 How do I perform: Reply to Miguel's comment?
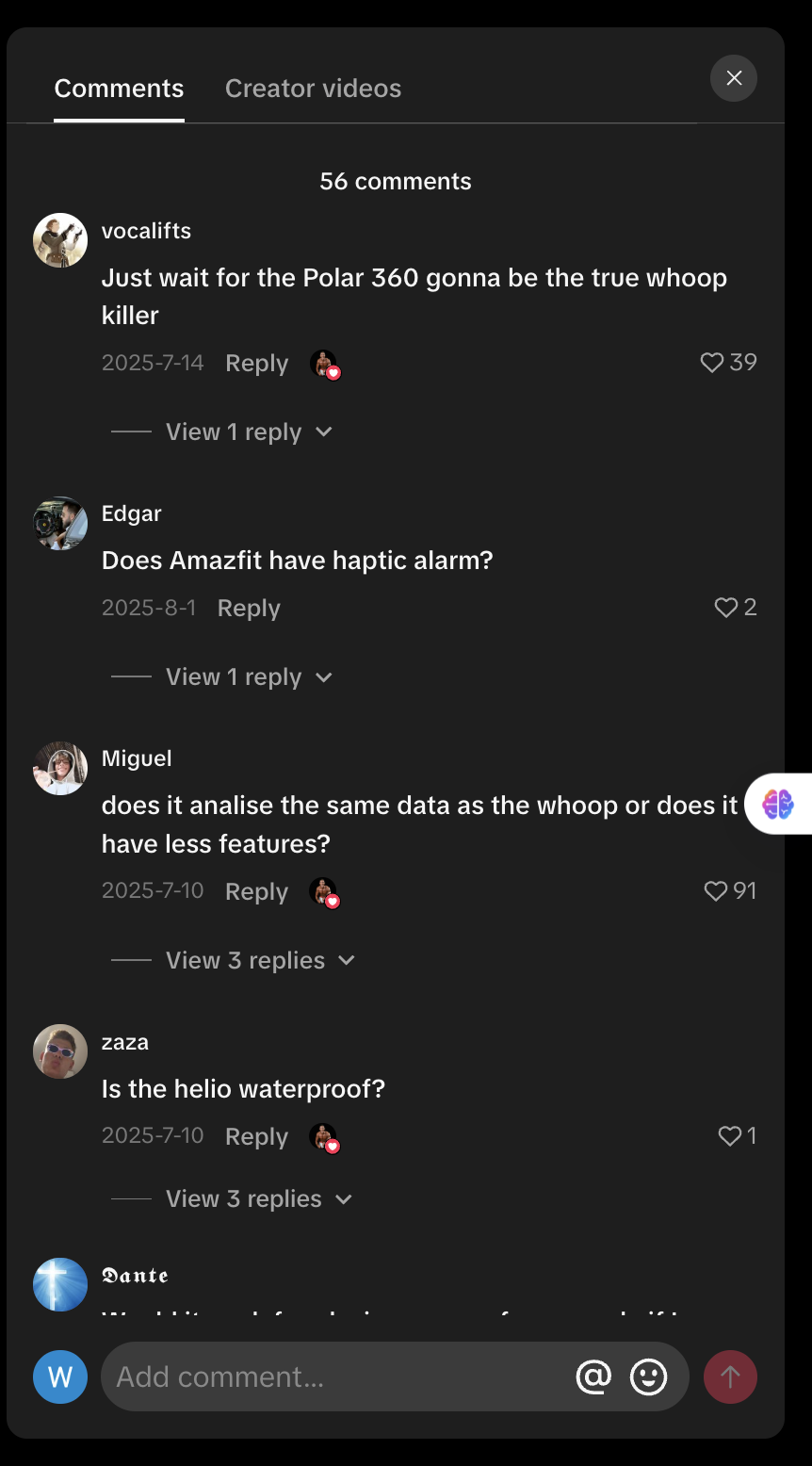256,892
